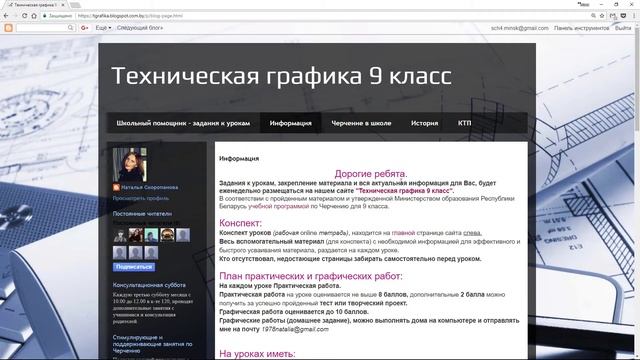The height and width of the screenshot is (360, 640).
Task: Reload the page with the refresh icon
Action: tap(24, 16)
